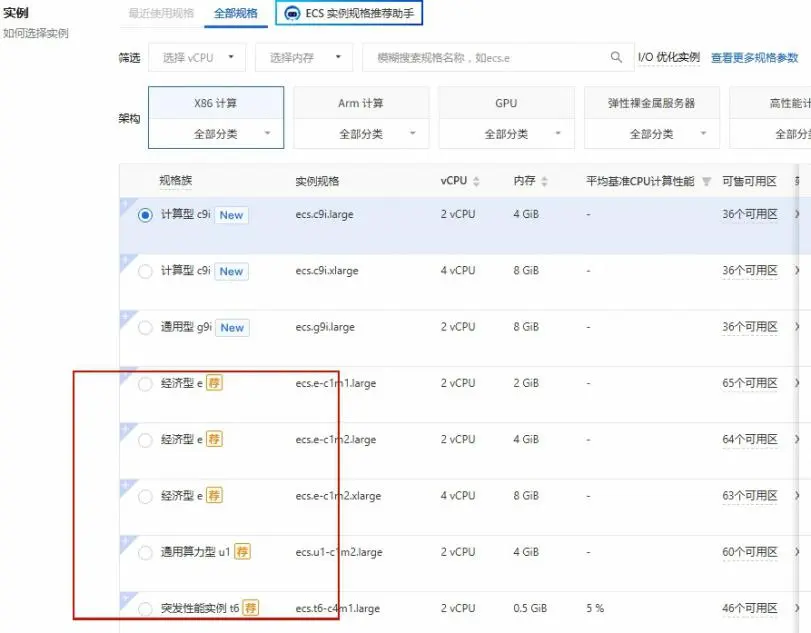Click 通用型 g9i family name
Viewport: 811px width, 633px height.
pos(186,327)
